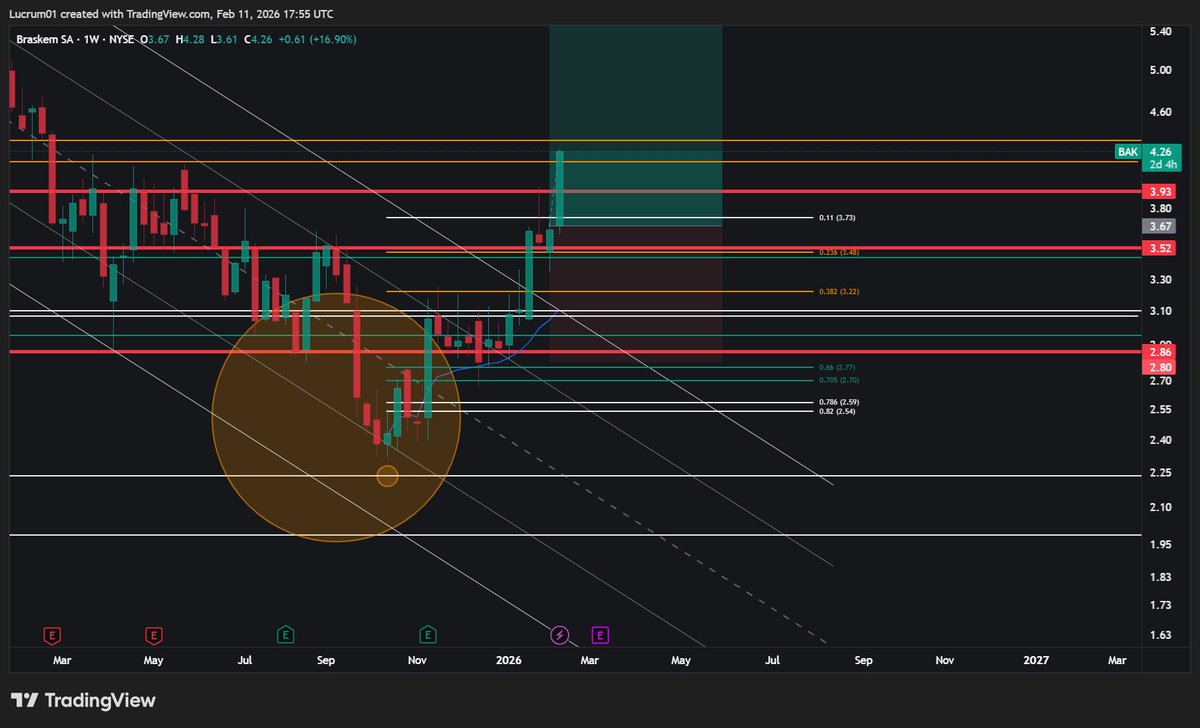
Task: Click the 1.95 price axis value
Action: 1160,544
